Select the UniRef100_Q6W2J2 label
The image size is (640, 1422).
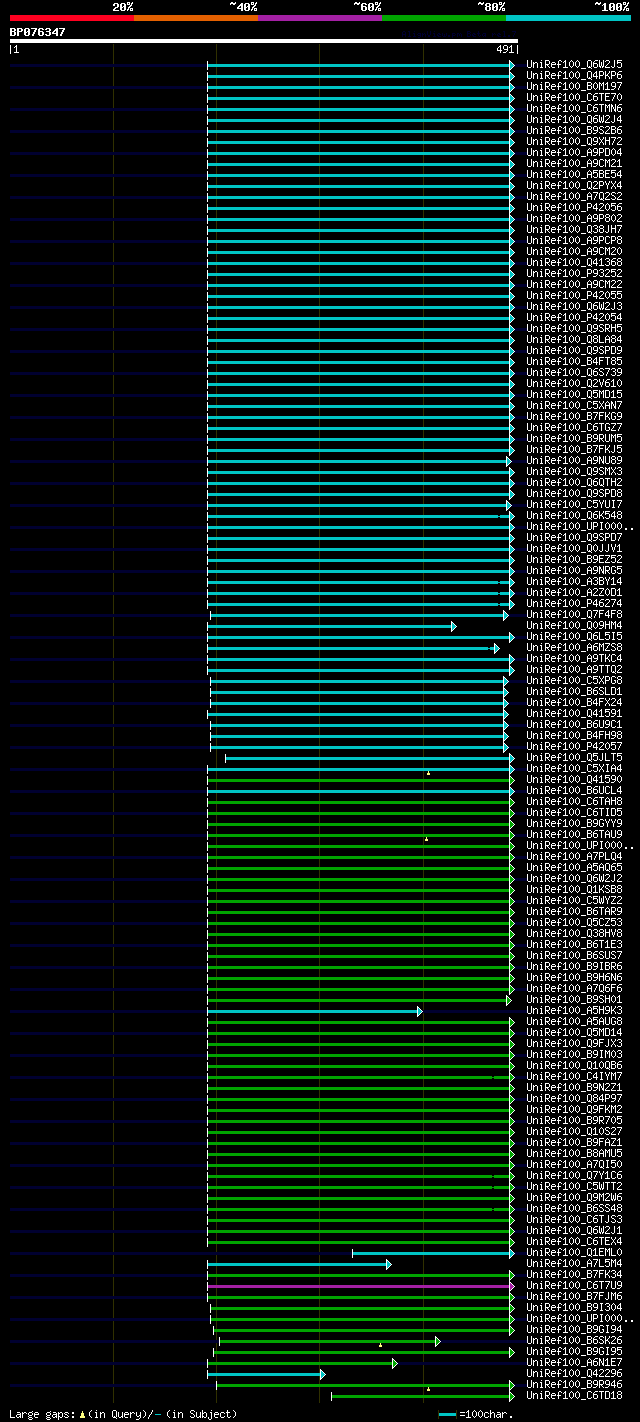(x=574, y=878)
